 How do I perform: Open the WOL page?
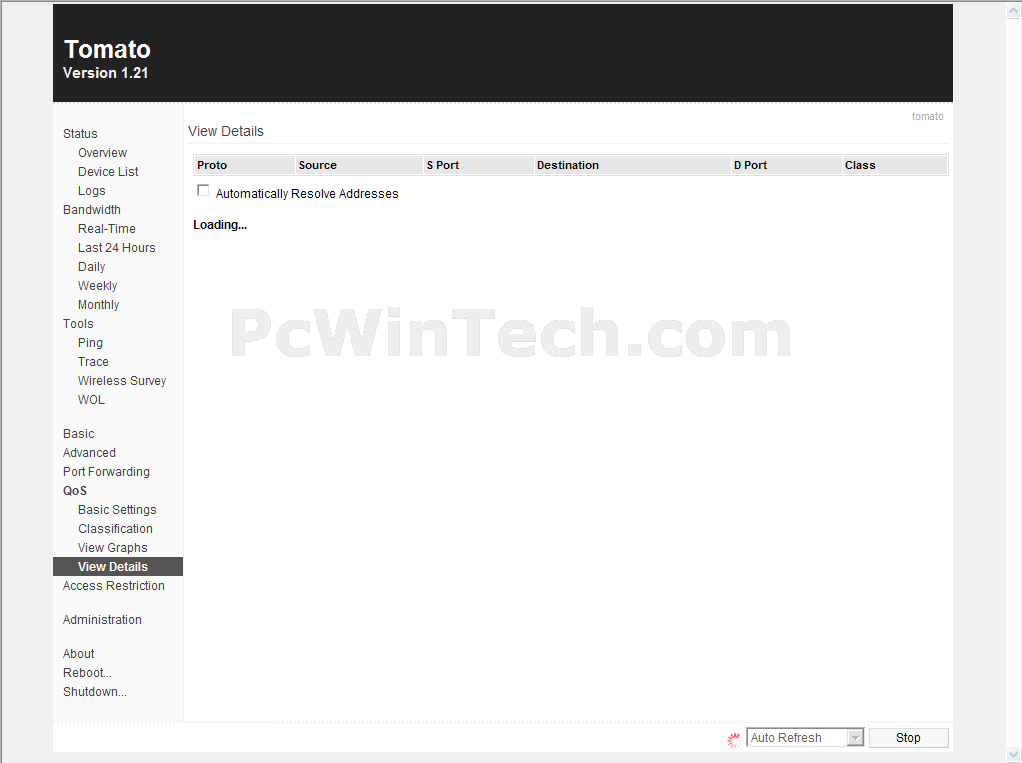click(x=91, y=399)
